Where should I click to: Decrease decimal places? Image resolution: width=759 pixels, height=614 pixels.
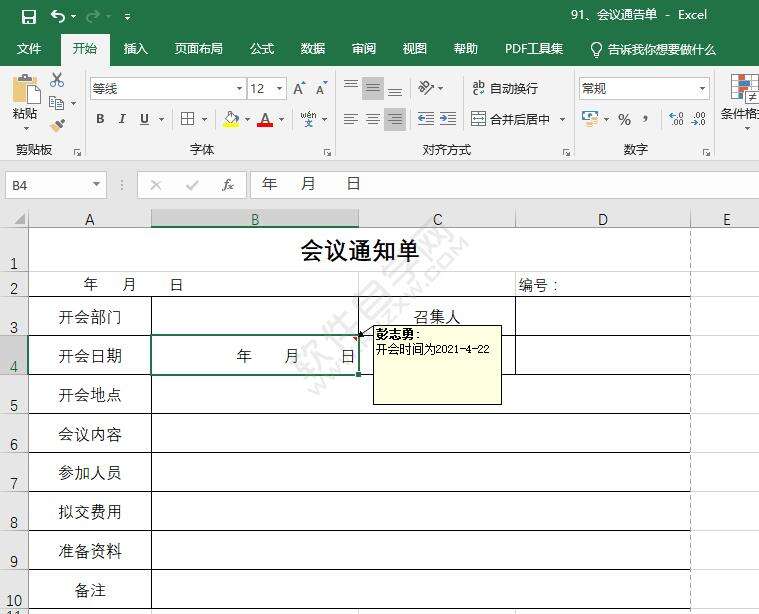pos(698,119)
